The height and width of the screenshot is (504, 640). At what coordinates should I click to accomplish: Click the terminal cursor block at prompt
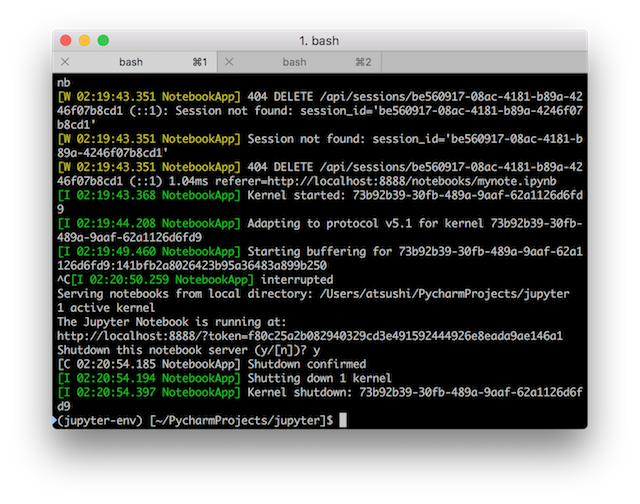[342, 422]
